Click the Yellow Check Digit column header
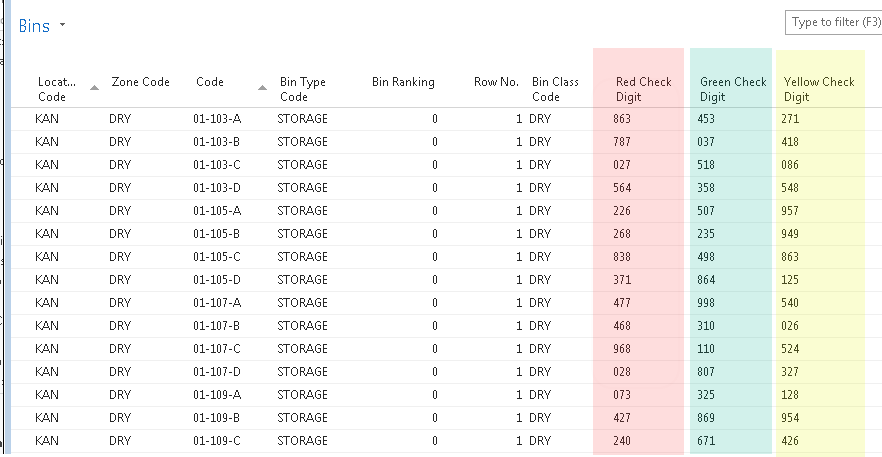This screenshot has width=882, height=457. 818,89
